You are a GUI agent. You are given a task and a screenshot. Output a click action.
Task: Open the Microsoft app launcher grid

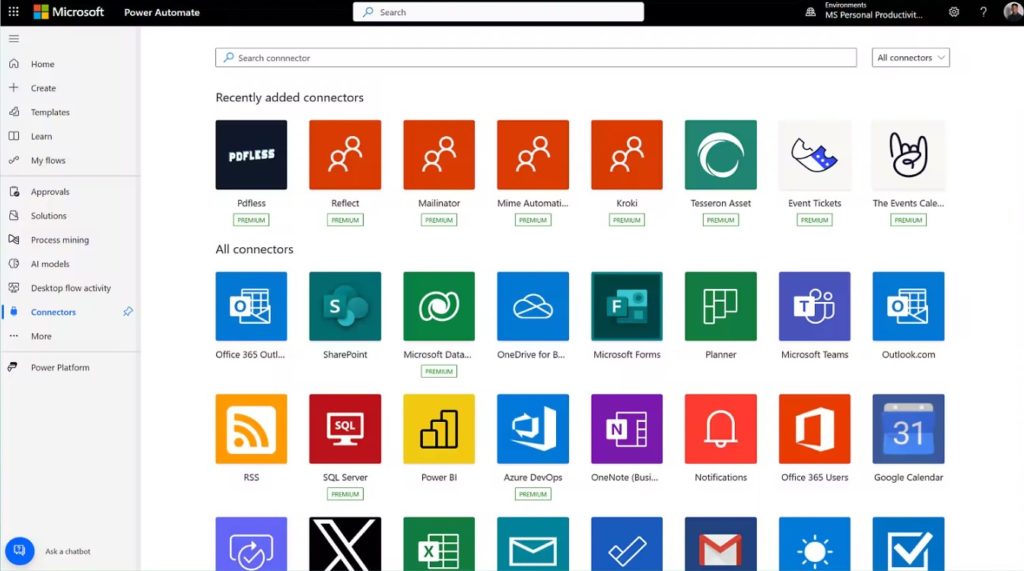pos(13,12)
